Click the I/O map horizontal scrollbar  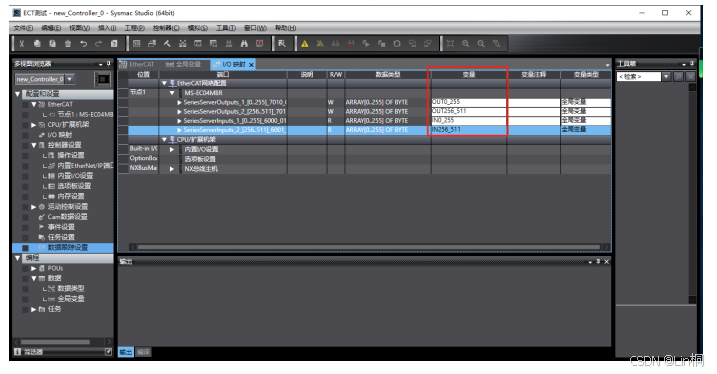369,247
